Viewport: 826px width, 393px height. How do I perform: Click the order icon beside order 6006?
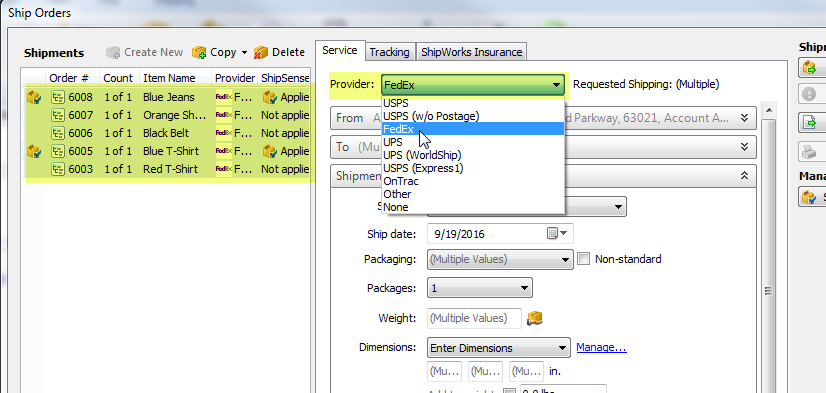point(57,133)
